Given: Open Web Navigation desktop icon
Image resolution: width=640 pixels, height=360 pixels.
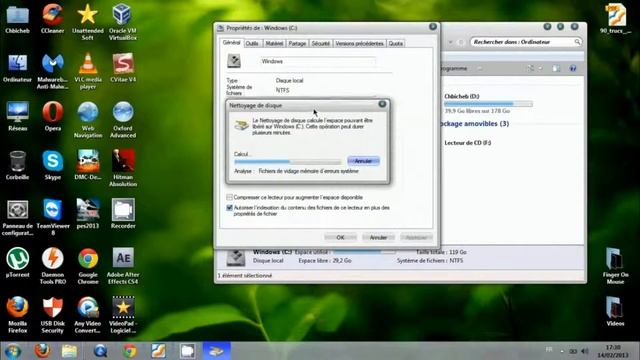Looking at the screenshot, I should 87,120.
